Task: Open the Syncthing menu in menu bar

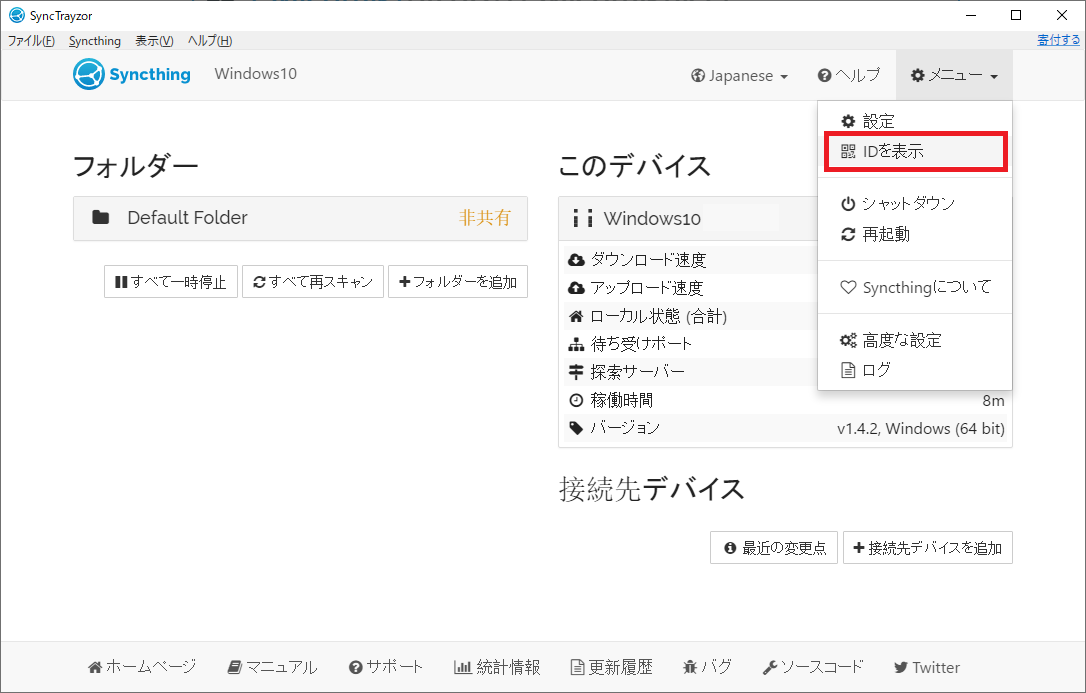Action: (x=95, y=41)
